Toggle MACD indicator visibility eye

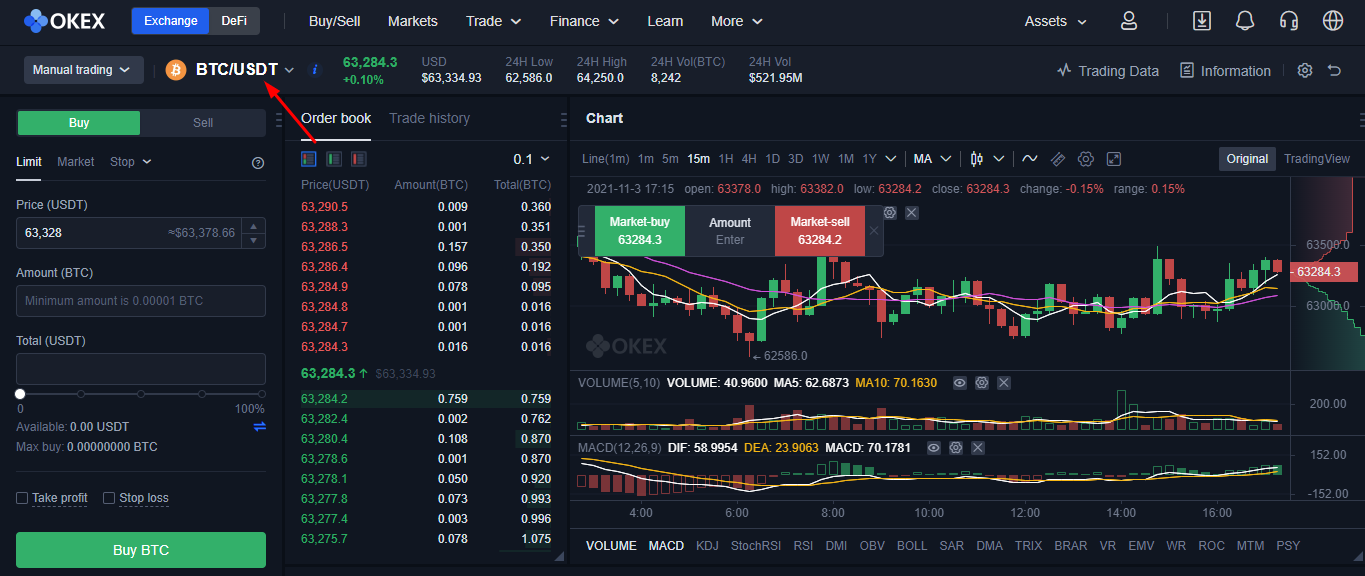click(x=934, y=448)
